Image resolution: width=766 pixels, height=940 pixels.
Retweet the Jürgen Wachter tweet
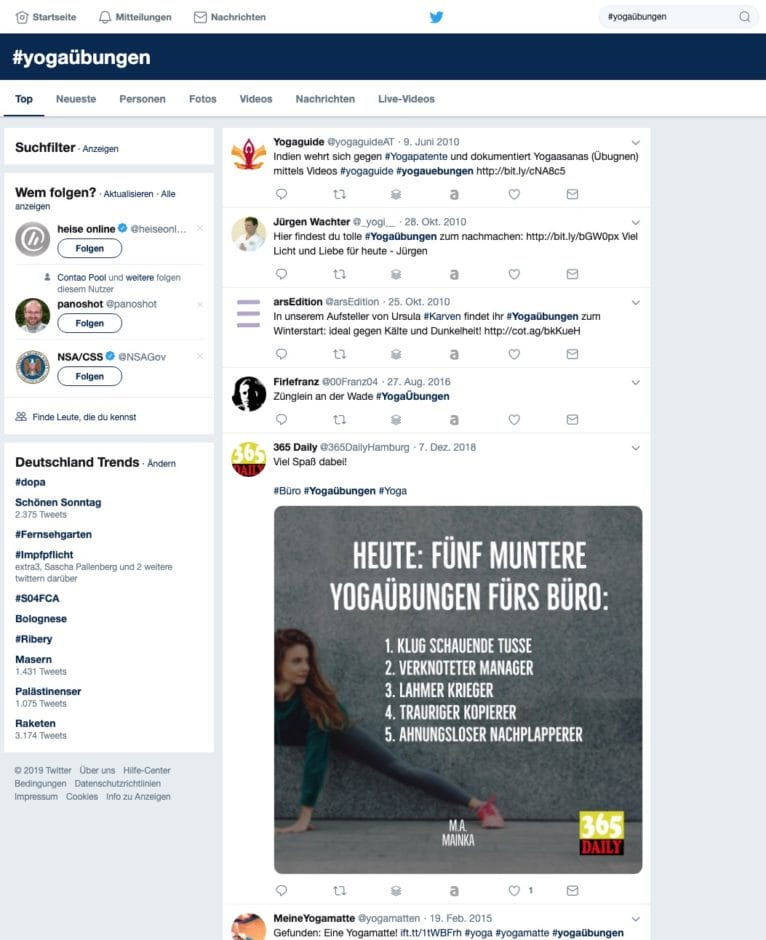point(339,274)
